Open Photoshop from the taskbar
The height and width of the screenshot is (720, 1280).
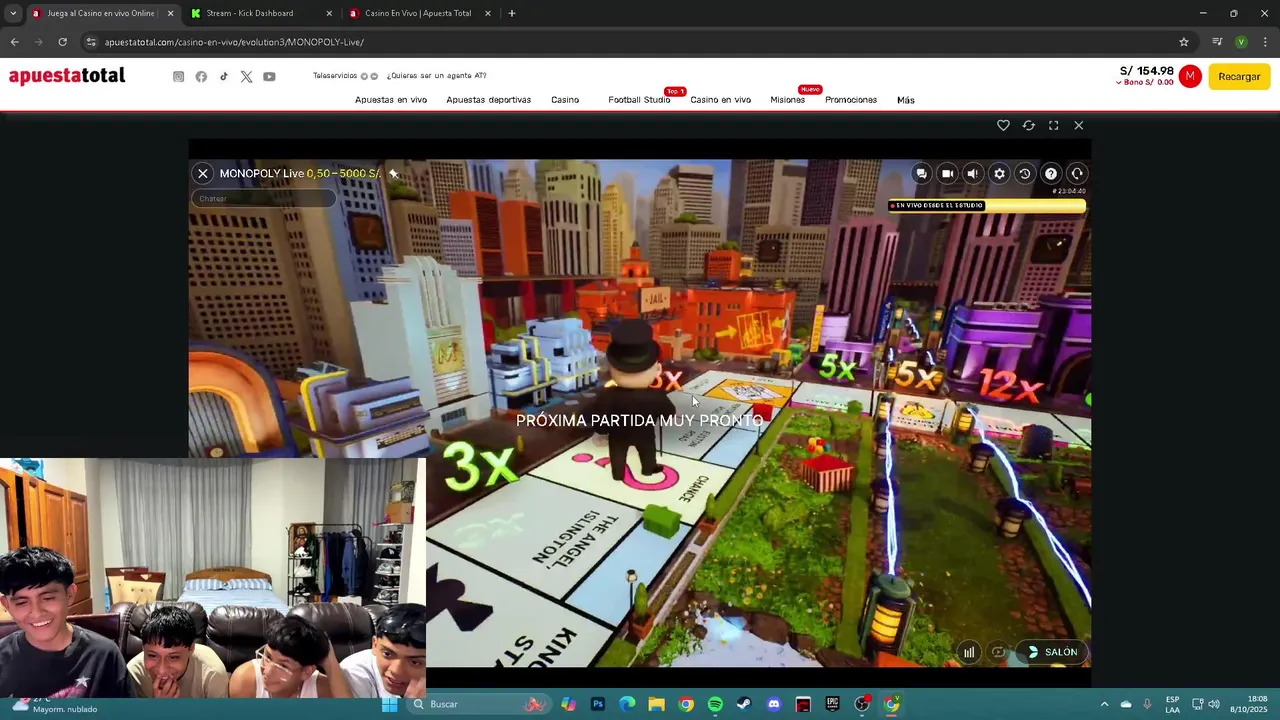(x=598, y=704)
